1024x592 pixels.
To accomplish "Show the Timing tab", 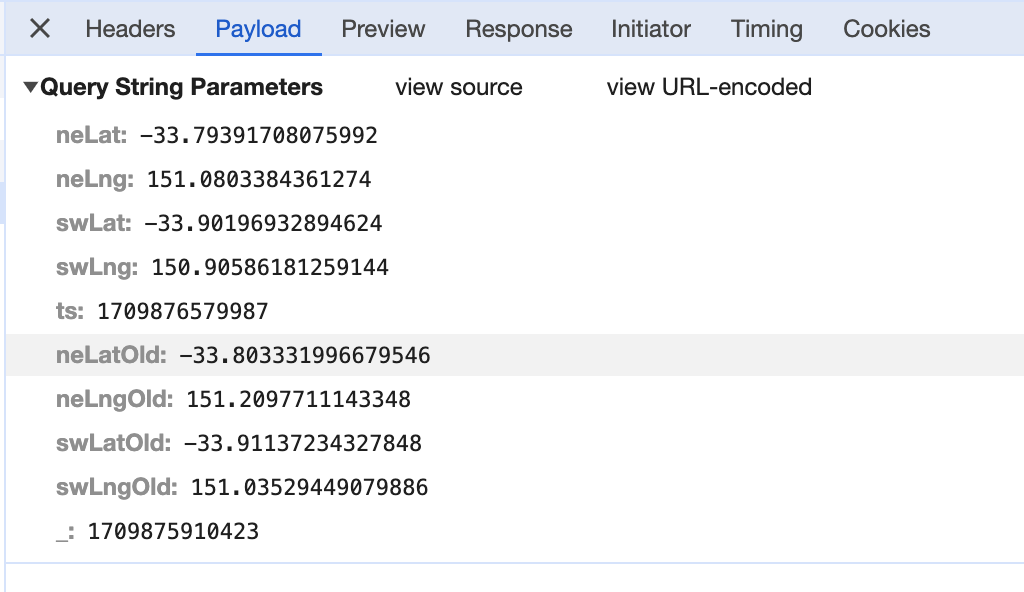I will (766, 29).
